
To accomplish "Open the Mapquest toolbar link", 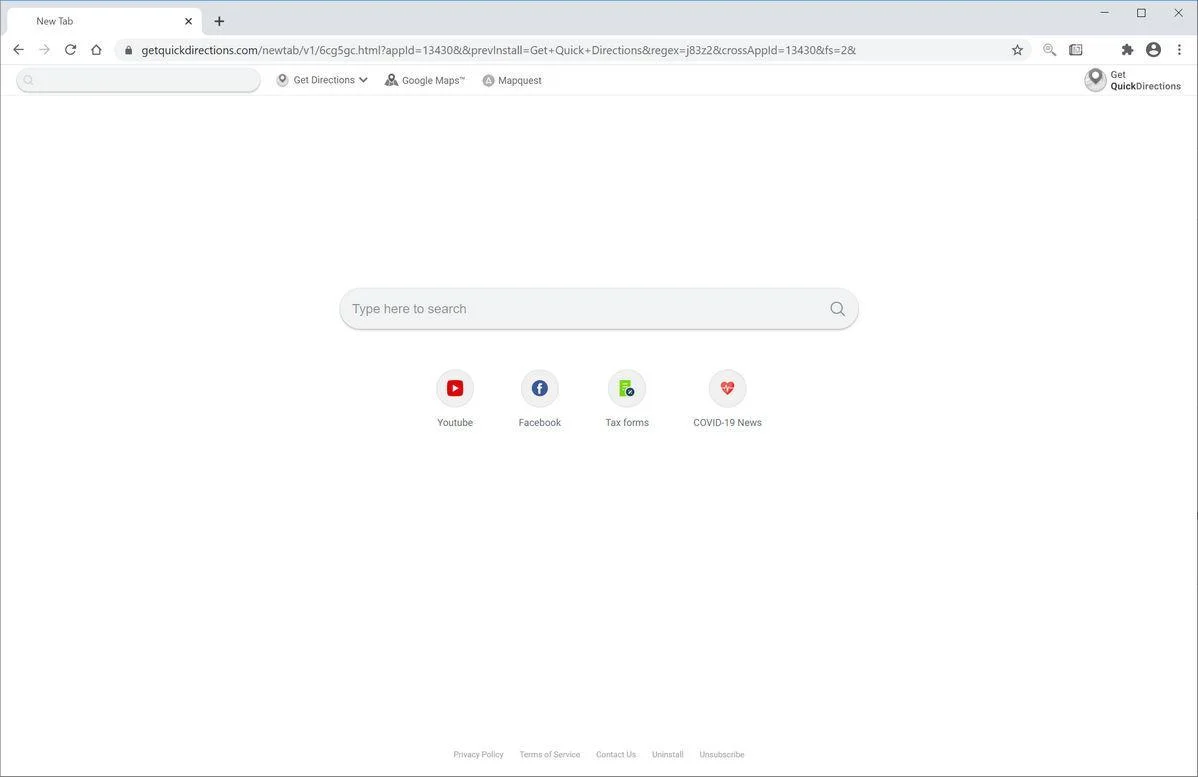I will (512, 80).
